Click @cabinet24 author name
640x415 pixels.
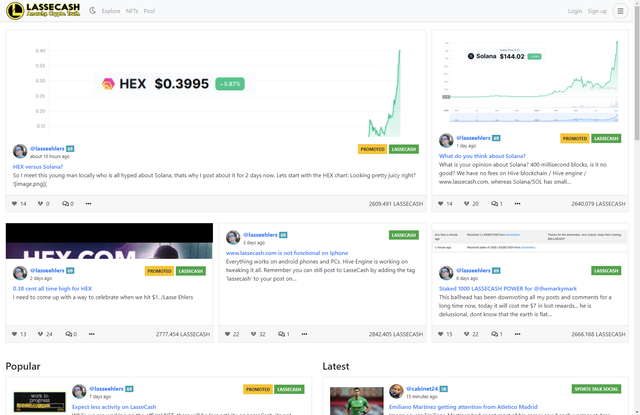pos(422,389)
